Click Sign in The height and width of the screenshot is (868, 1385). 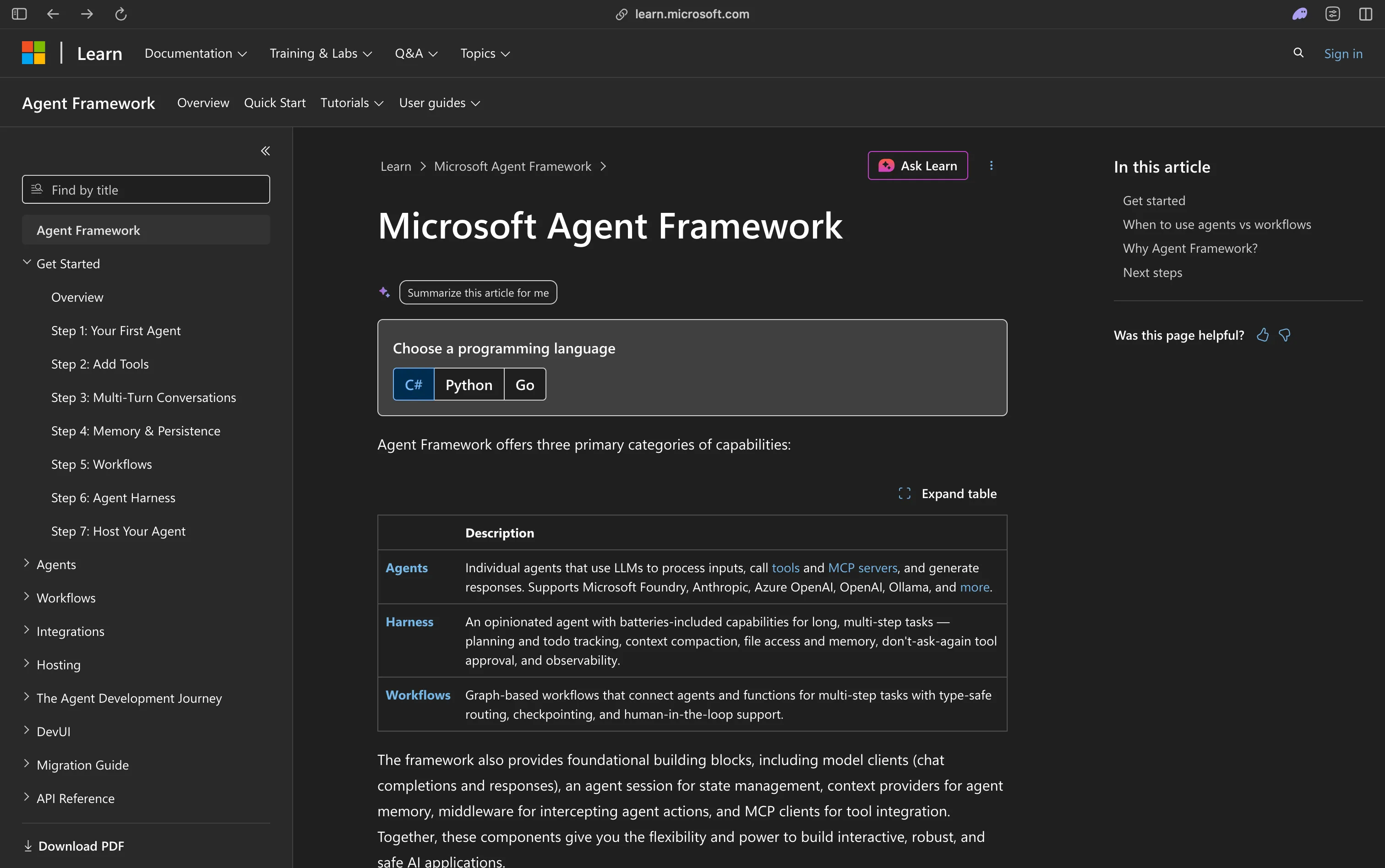[x=1343, y=54]
